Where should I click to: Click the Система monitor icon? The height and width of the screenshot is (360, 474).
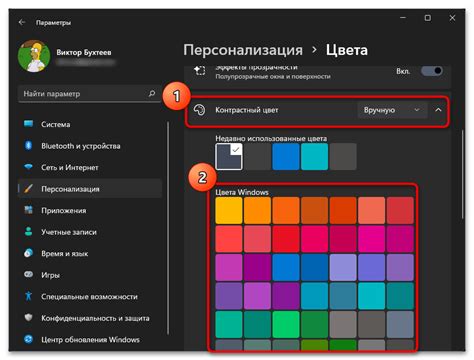point(29,124)
